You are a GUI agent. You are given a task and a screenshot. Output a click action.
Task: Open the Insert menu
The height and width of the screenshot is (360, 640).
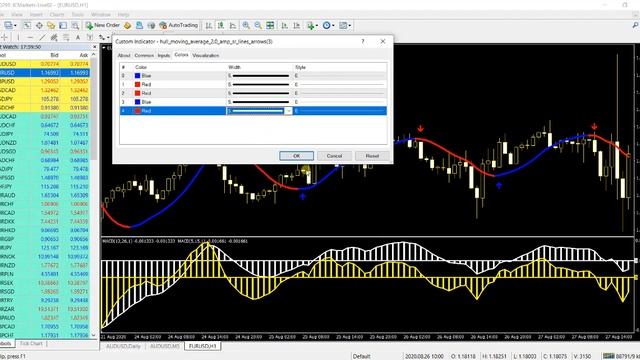[x=36, y=15]
